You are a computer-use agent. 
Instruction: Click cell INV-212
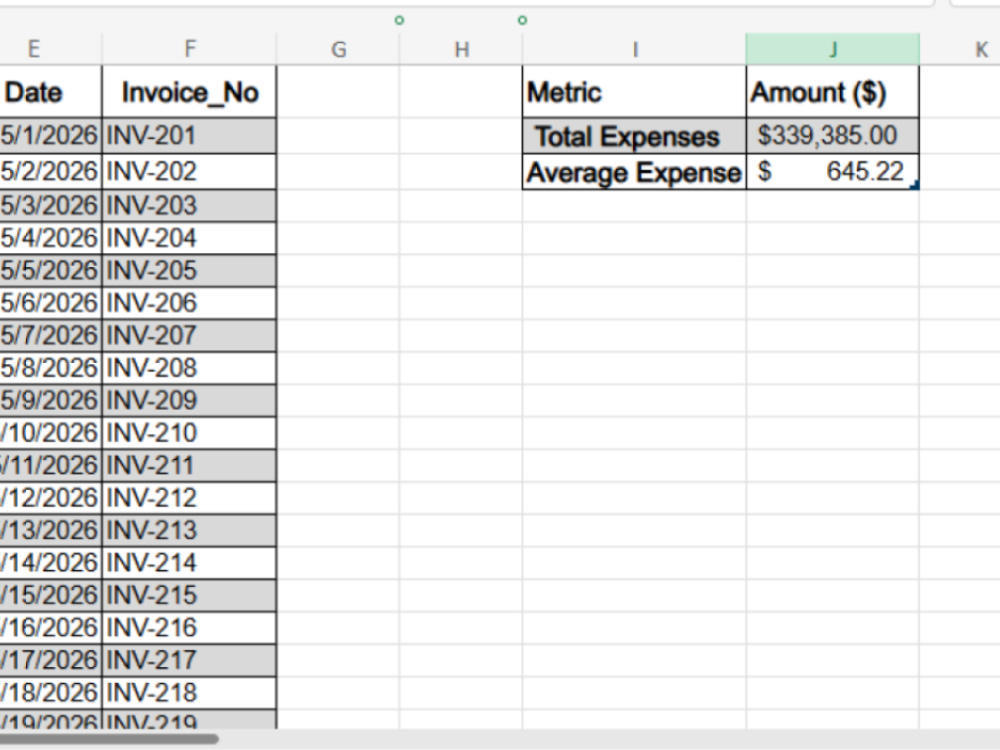coord(189,499)
